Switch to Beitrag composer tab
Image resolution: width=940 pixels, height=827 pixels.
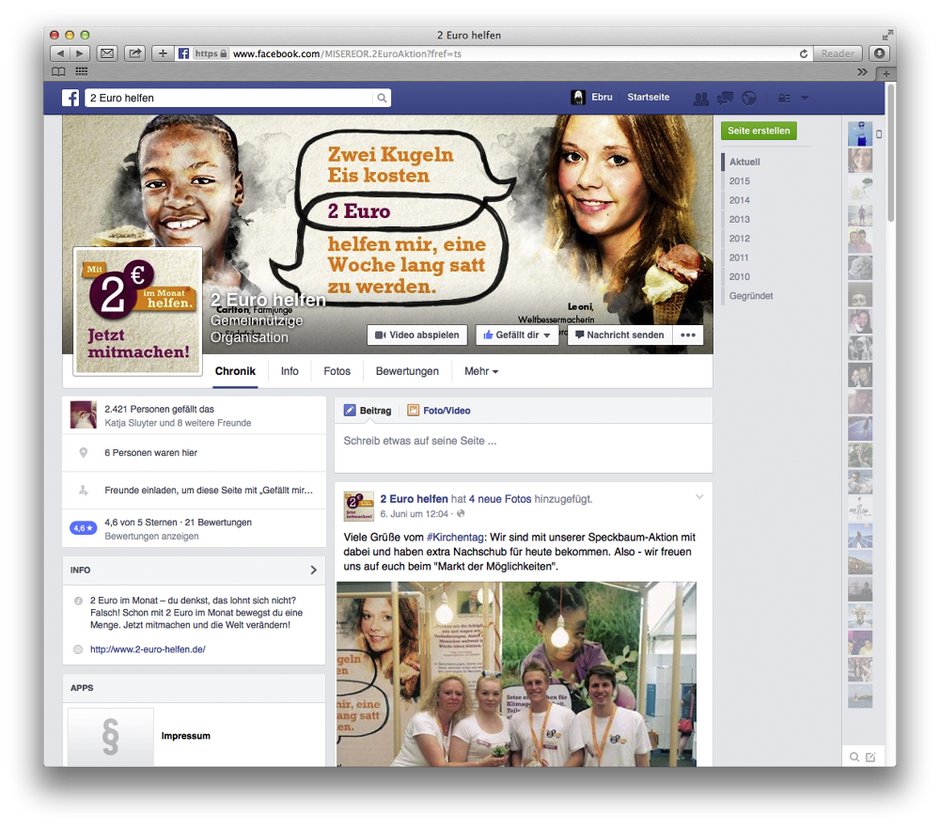pyautogui.click(x=367, y=411)
